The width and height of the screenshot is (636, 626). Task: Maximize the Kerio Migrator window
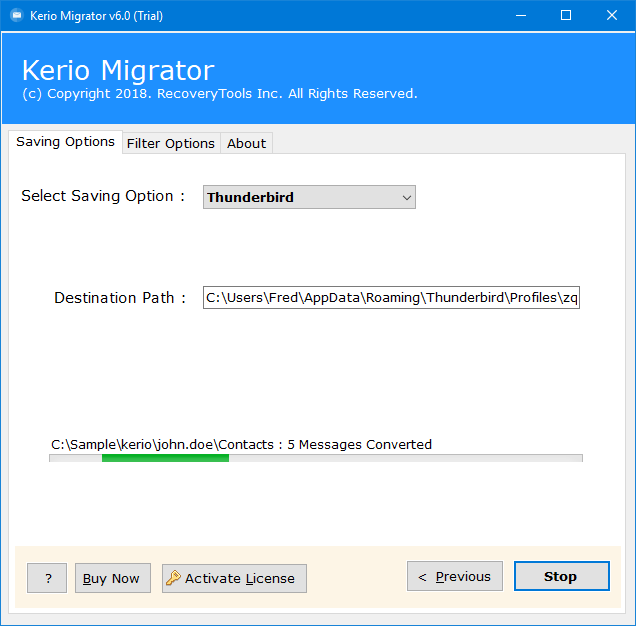[566, 15]
